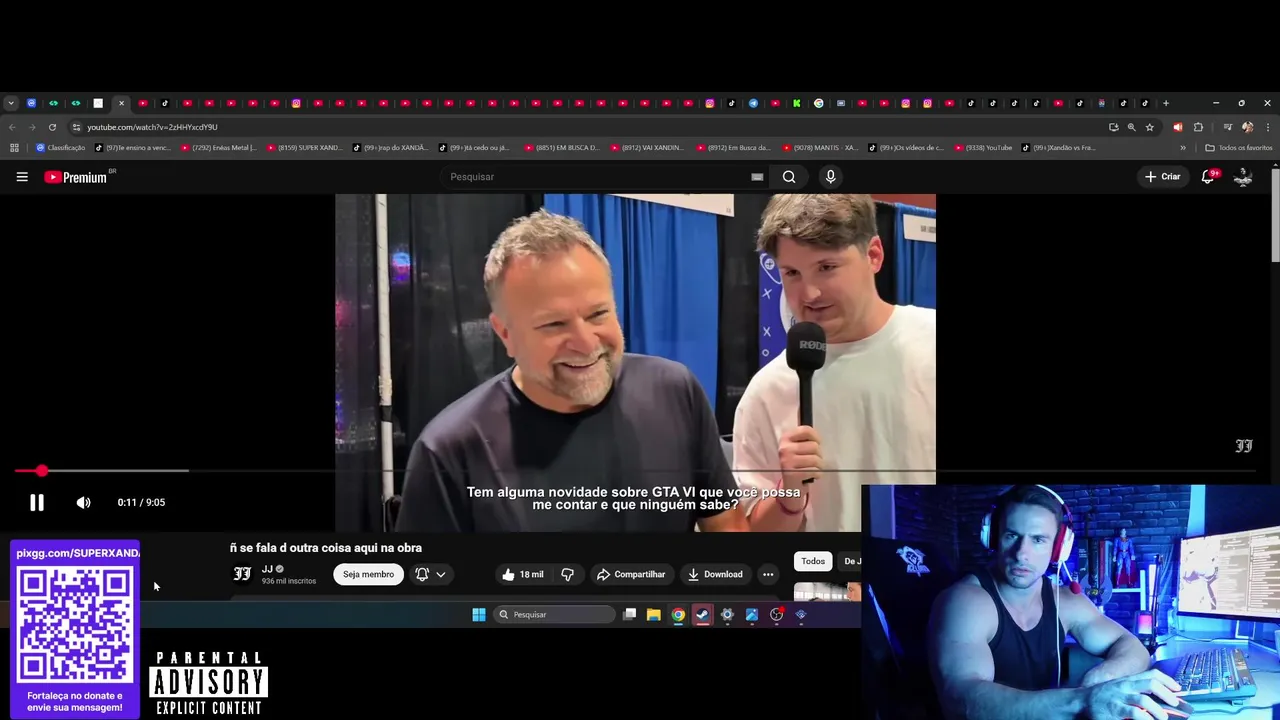Dislike the video with the thumbs-down icon

(x=567, y=574)
